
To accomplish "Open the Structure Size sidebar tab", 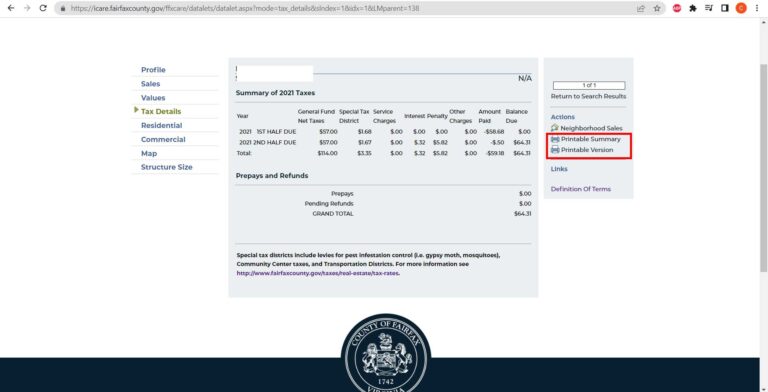I will coord(167,167).
